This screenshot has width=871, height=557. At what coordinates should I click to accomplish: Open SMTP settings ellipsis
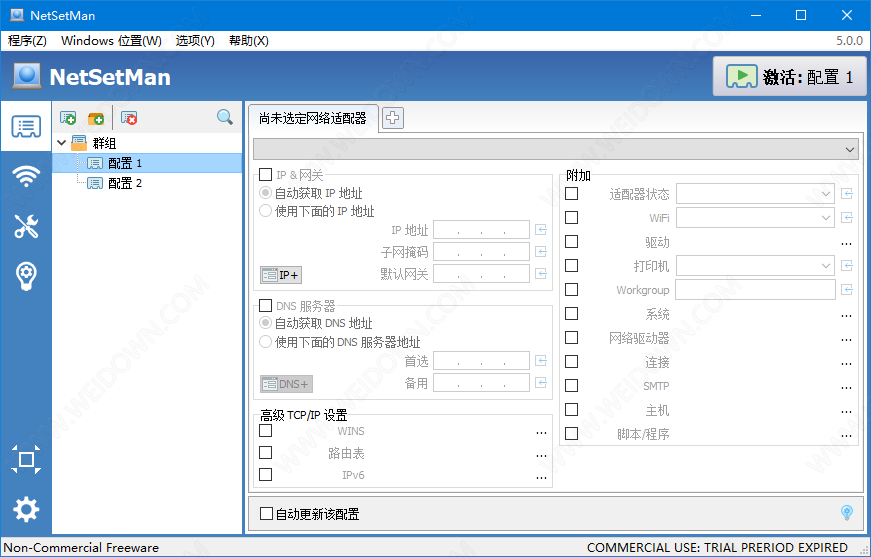[x=846, y=388]
